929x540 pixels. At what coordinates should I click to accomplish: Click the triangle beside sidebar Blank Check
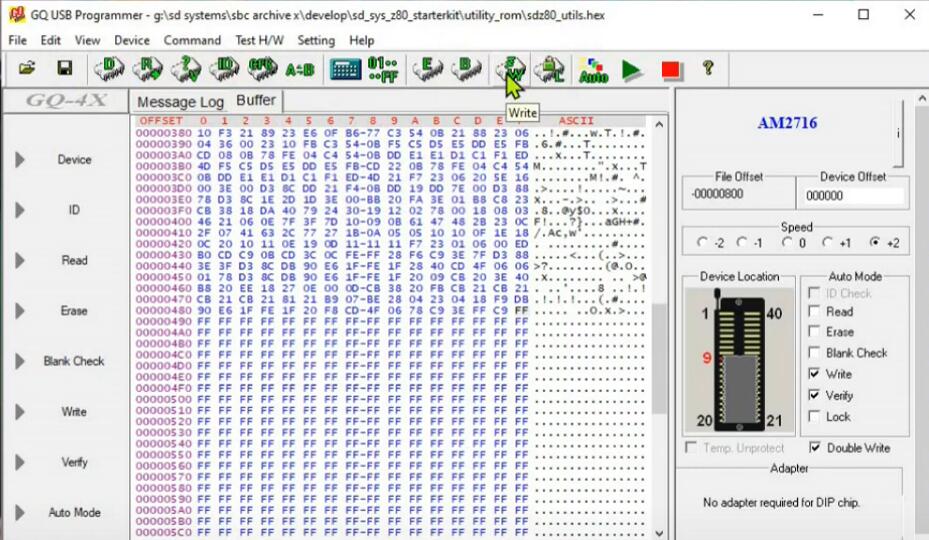[20, 361]
